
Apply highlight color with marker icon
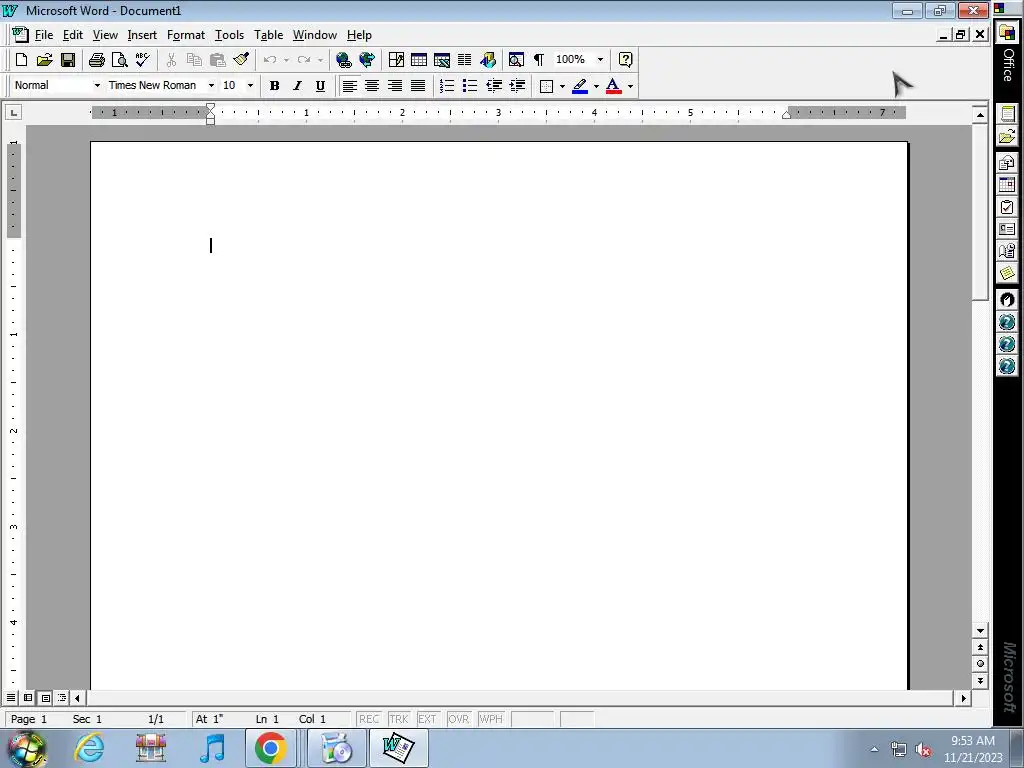click(580, 86)
